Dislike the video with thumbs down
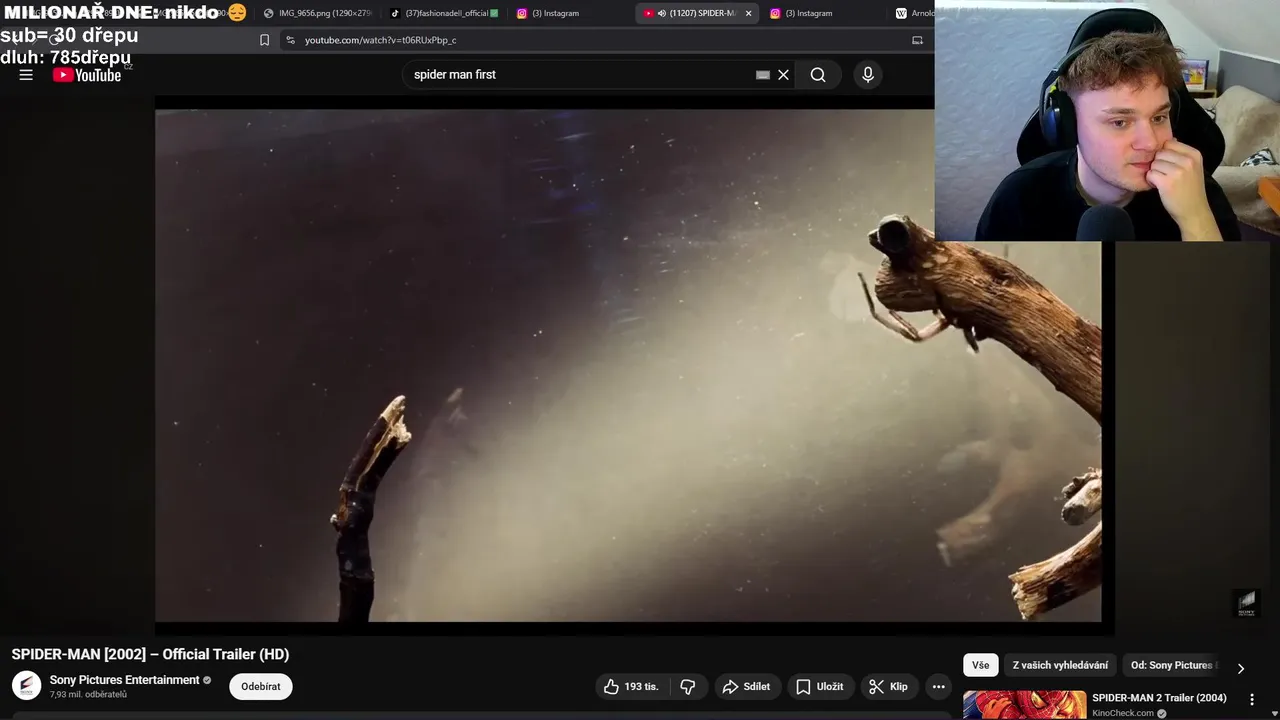The height and width of the screenshot is (720, 1280). tap(688, 686)
